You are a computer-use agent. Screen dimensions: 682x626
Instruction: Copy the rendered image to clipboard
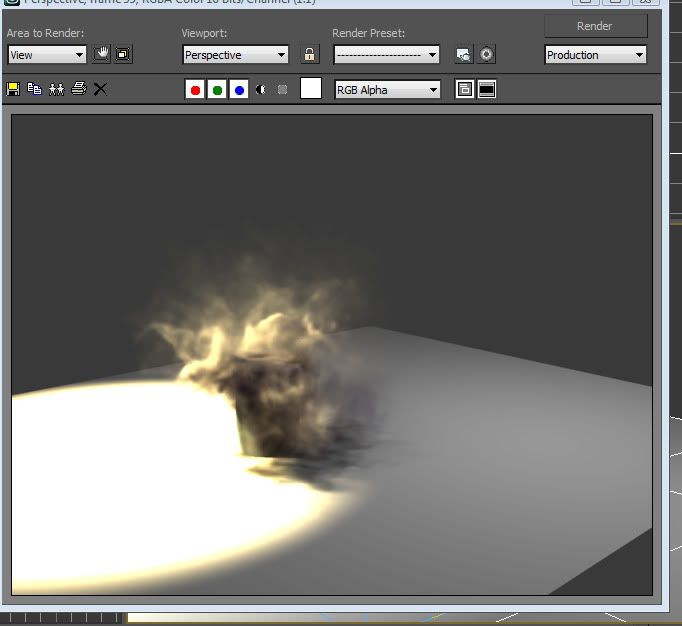pyautogui.click(x=35, y=89)
